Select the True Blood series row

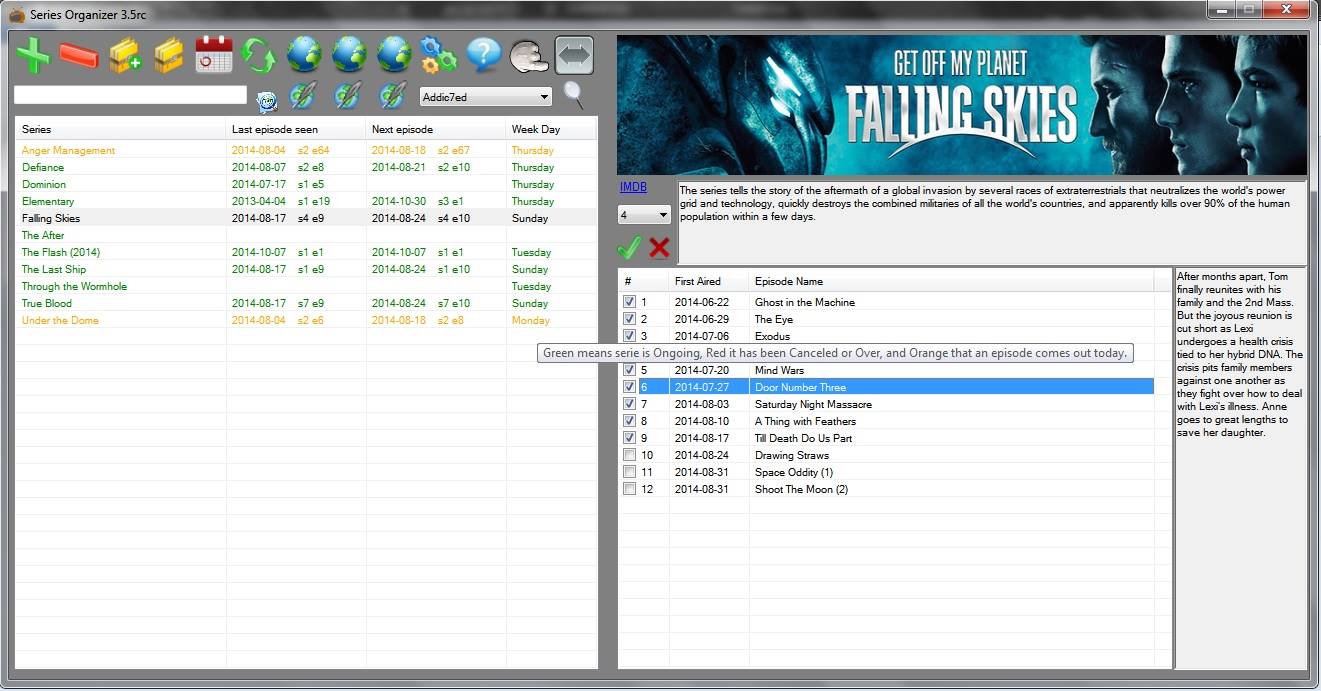(306, 303)
